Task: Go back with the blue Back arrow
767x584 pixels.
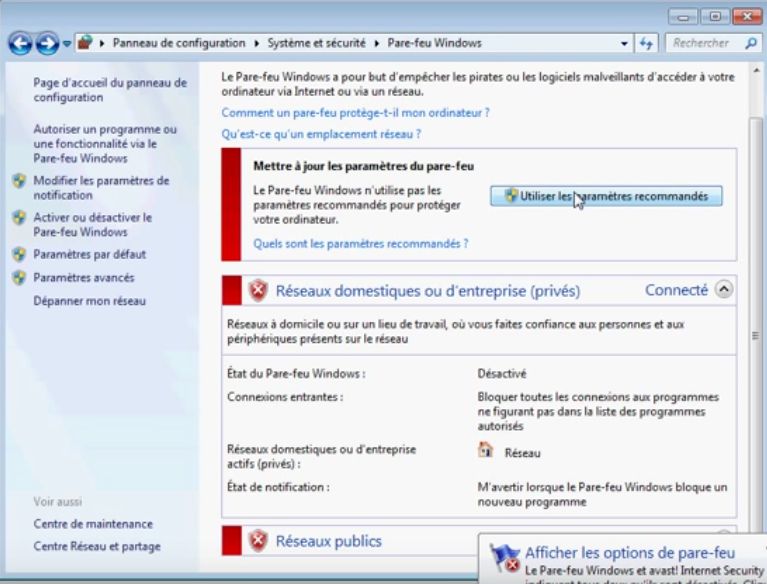Action: pos(20,44)
